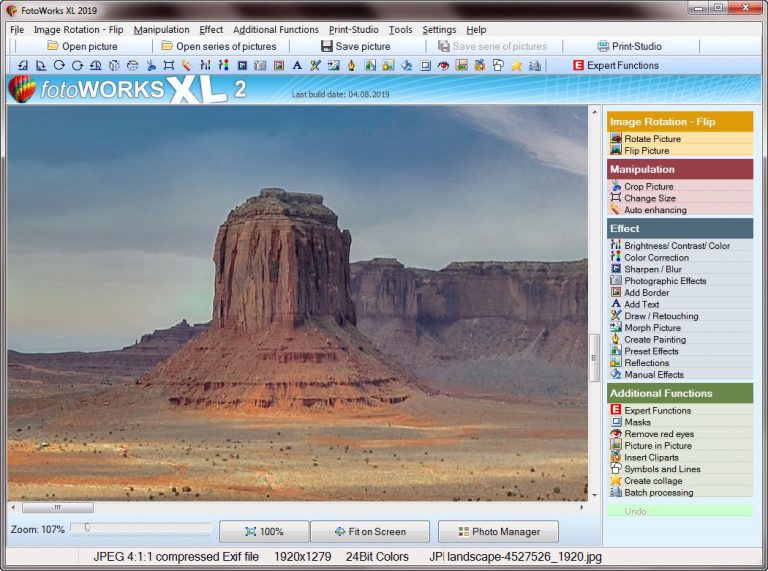Click the Picture in Picture toolbar icon
The image size is (768, 571).
tap(461, 65)
